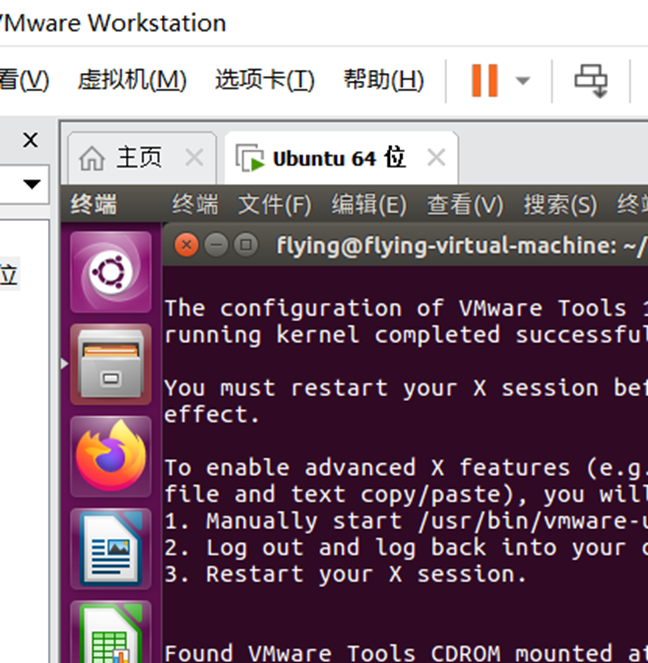Image resolution: width=648 pixels, height=663 pixels.
Task: Open the terminal 文件(F) menu
Action: pyautogui.click(x=275, y=205)
